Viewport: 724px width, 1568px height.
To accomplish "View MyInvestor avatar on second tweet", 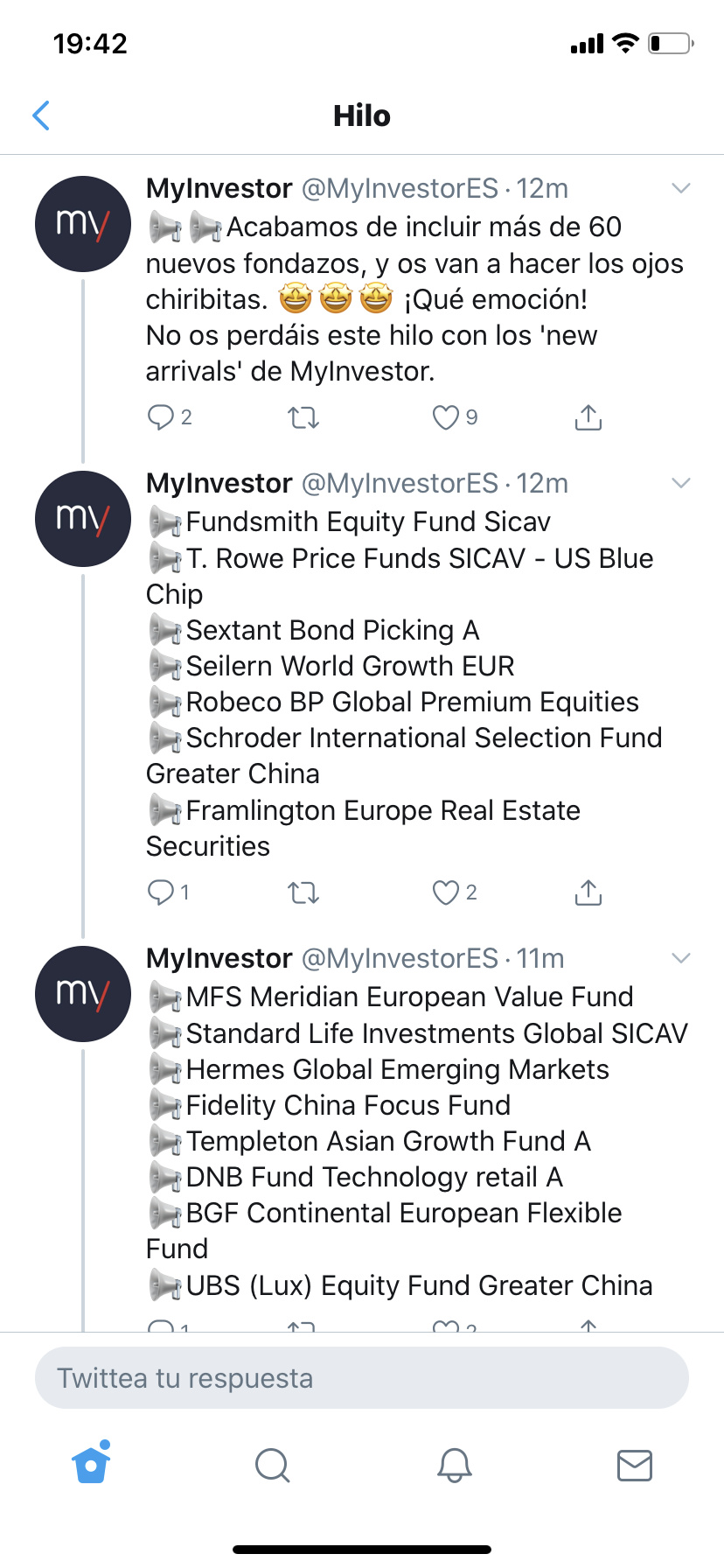I will pyautogui.click(x=83, y=519).
